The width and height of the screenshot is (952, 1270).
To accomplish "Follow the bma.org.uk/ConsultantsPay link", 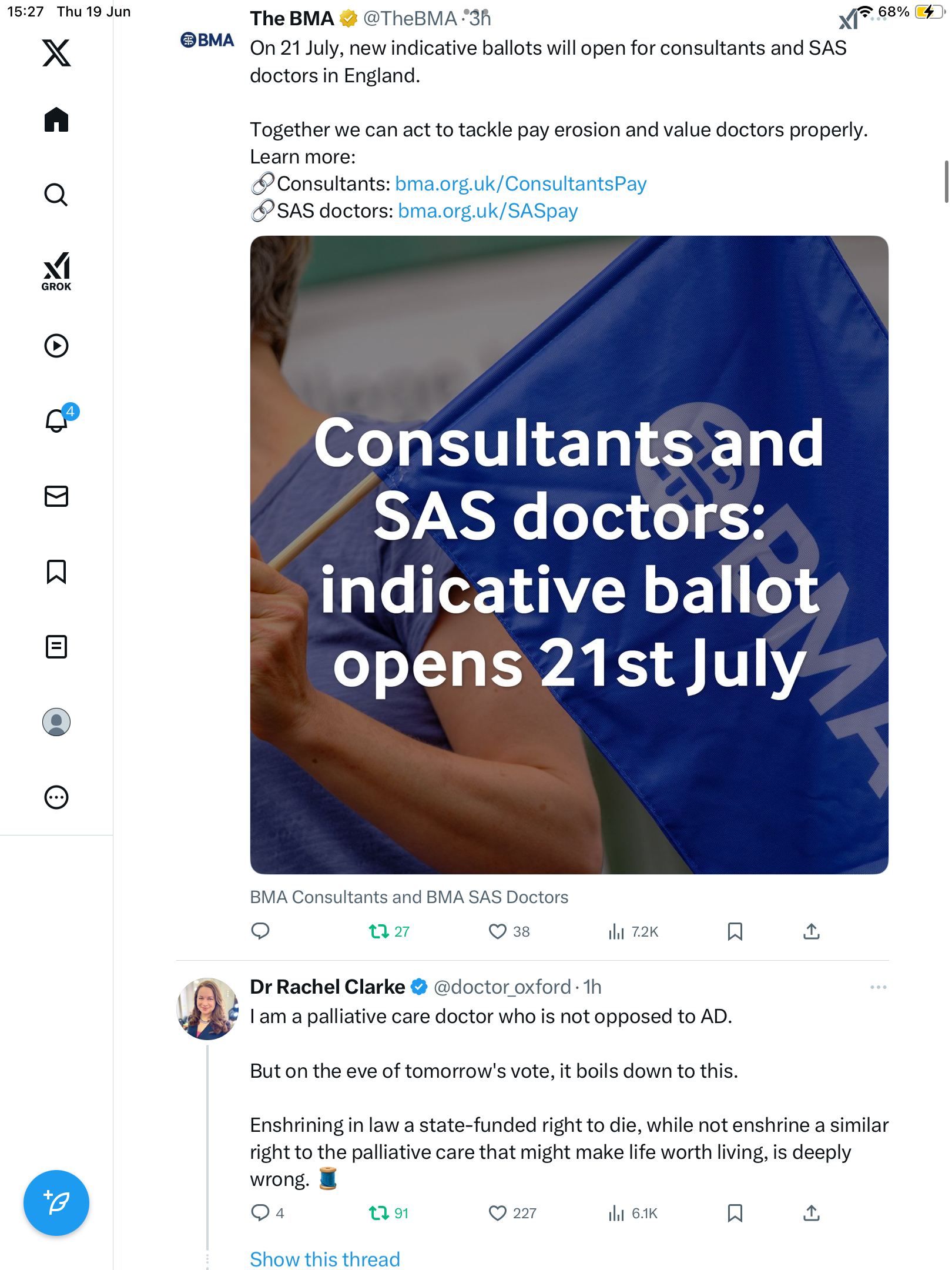I will 521,183.
